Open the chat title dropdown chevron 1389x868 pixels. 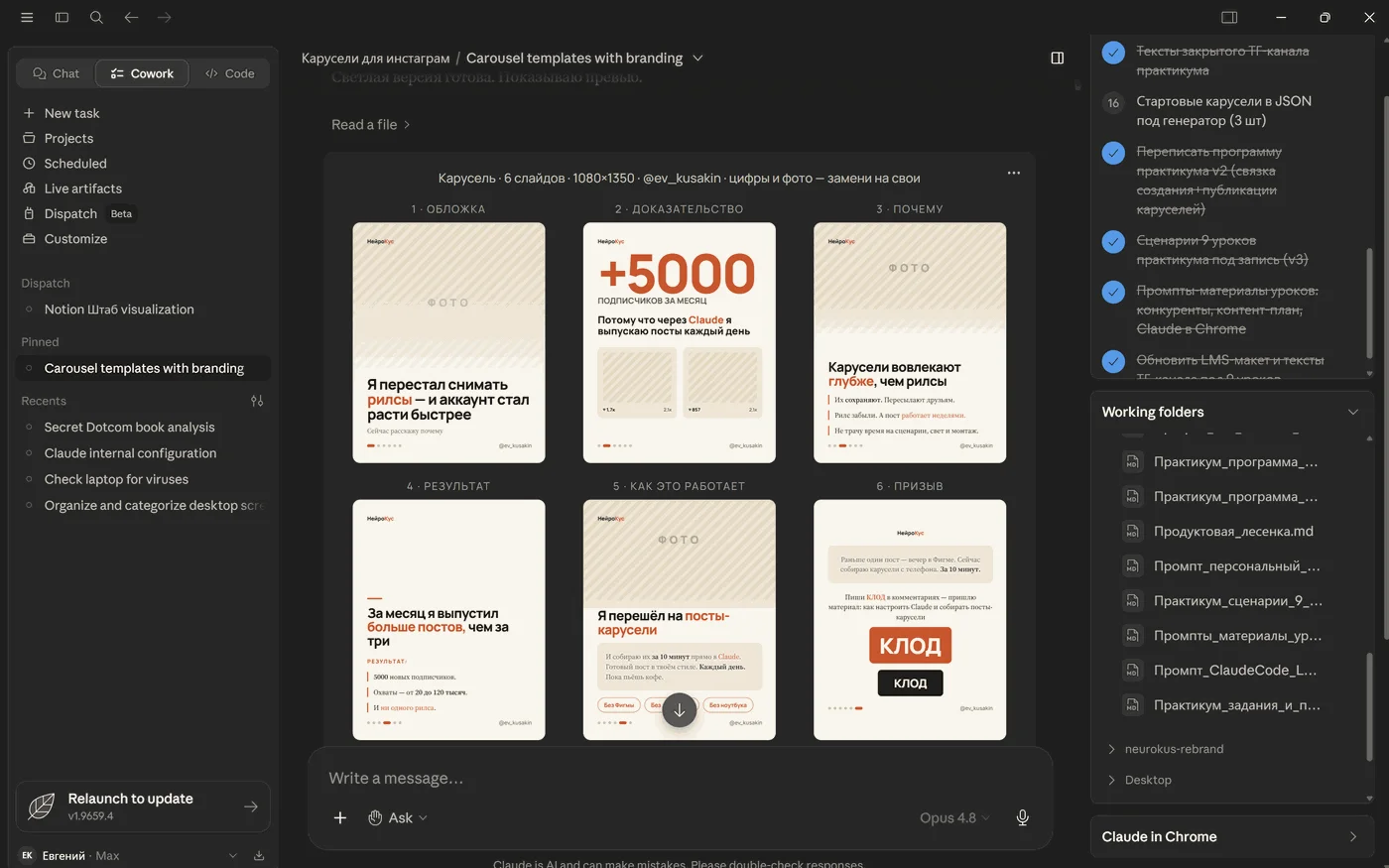(x=697, y=58)
